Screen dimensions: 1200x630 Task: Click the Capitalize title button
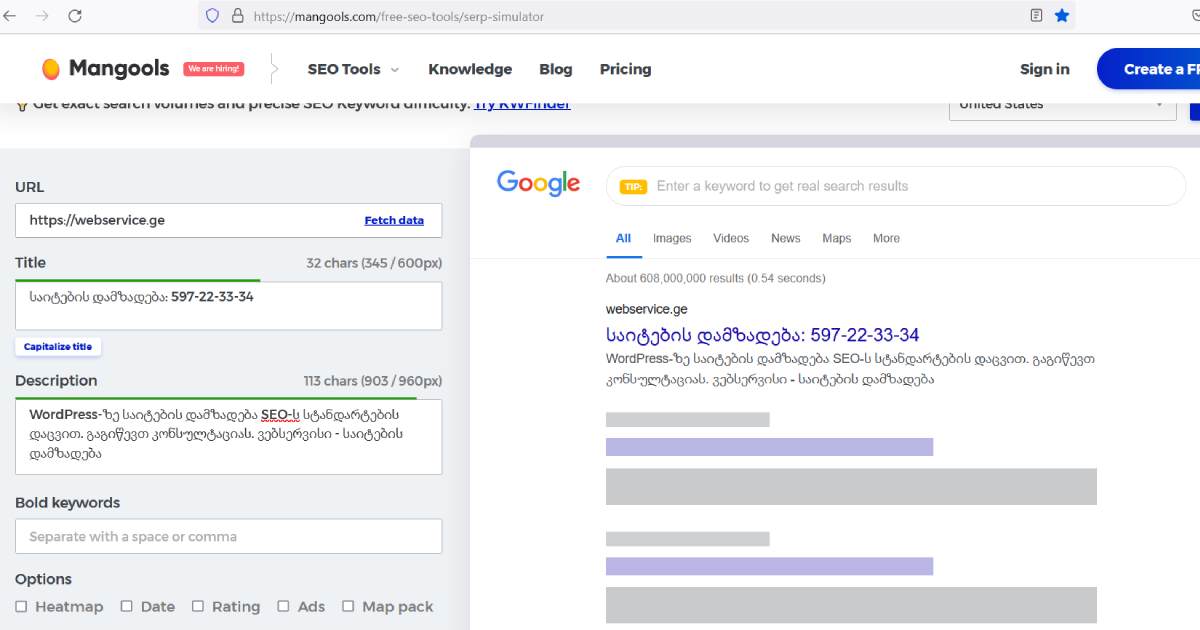point(58,347)
